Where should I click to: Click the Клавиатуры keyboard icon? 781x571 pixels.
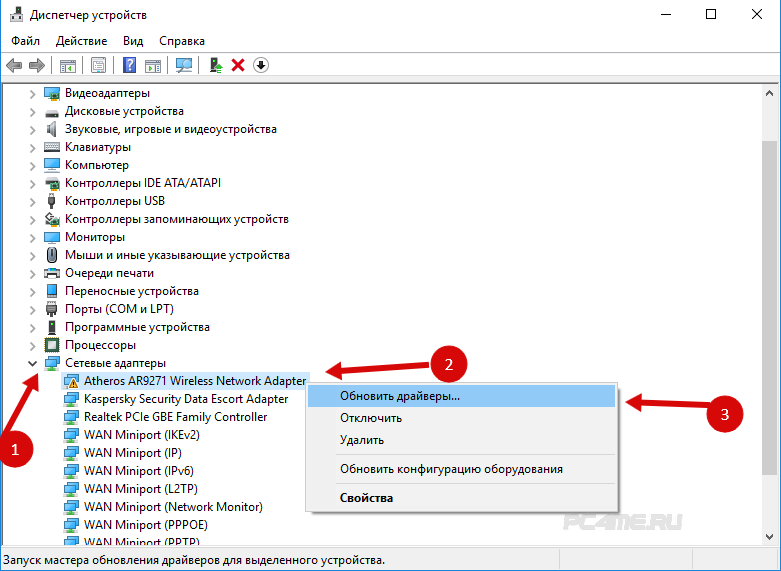tap(52, 147)
